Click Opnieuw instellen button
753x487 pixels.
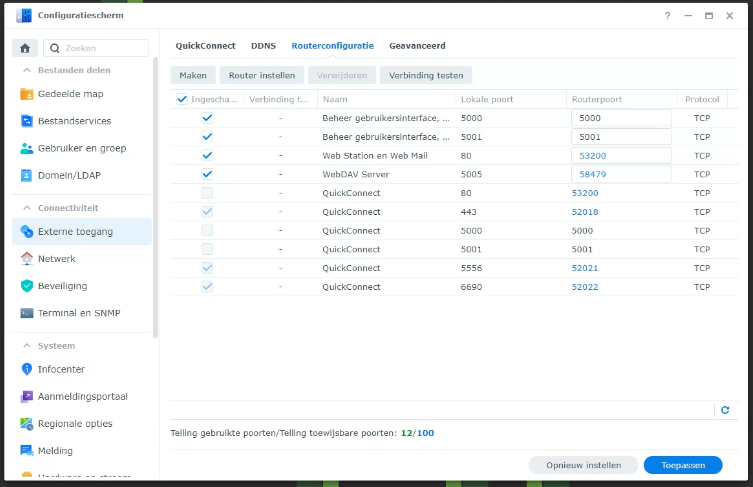(x=583, y=465)
